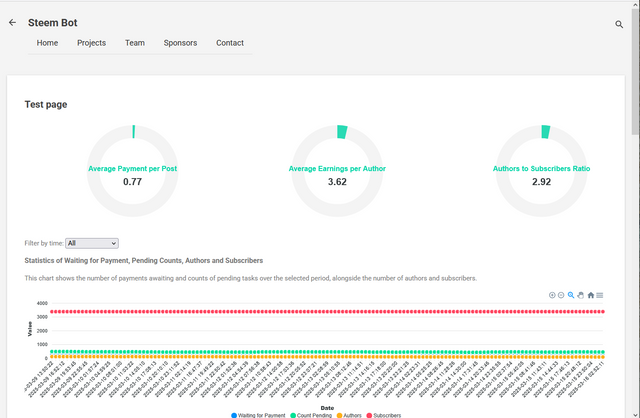Click the Average Payment per Post gauge

(x=133, y=171)
